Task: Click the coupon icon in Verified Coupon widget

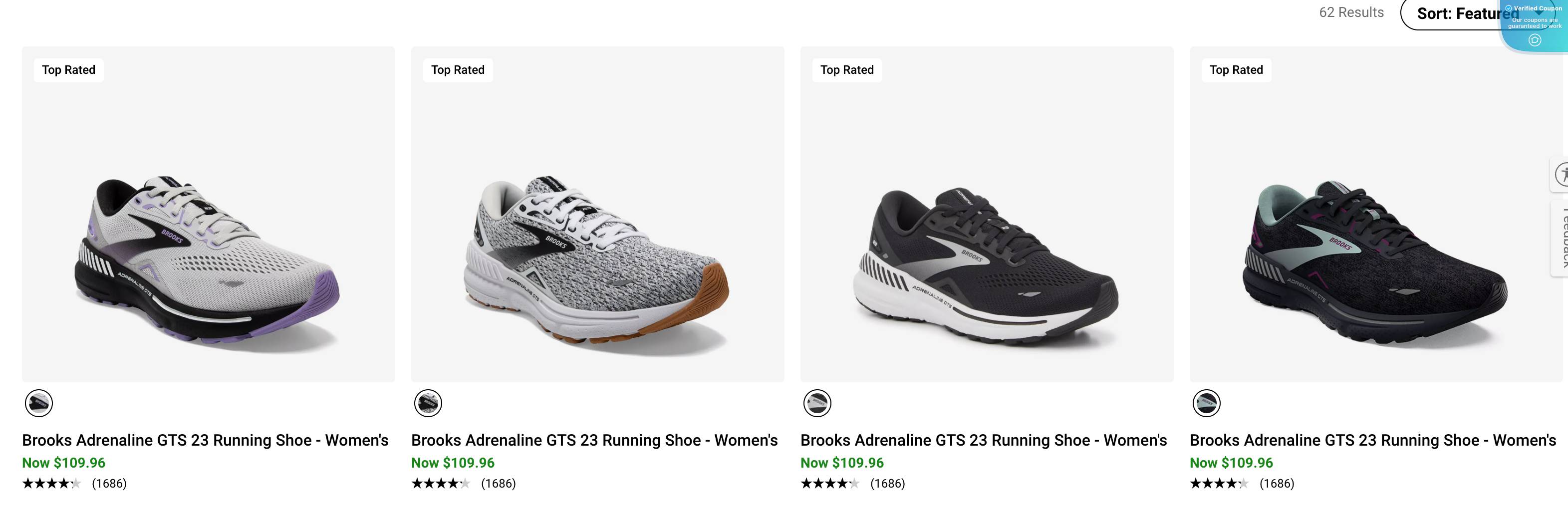Action: (1535, 39)
